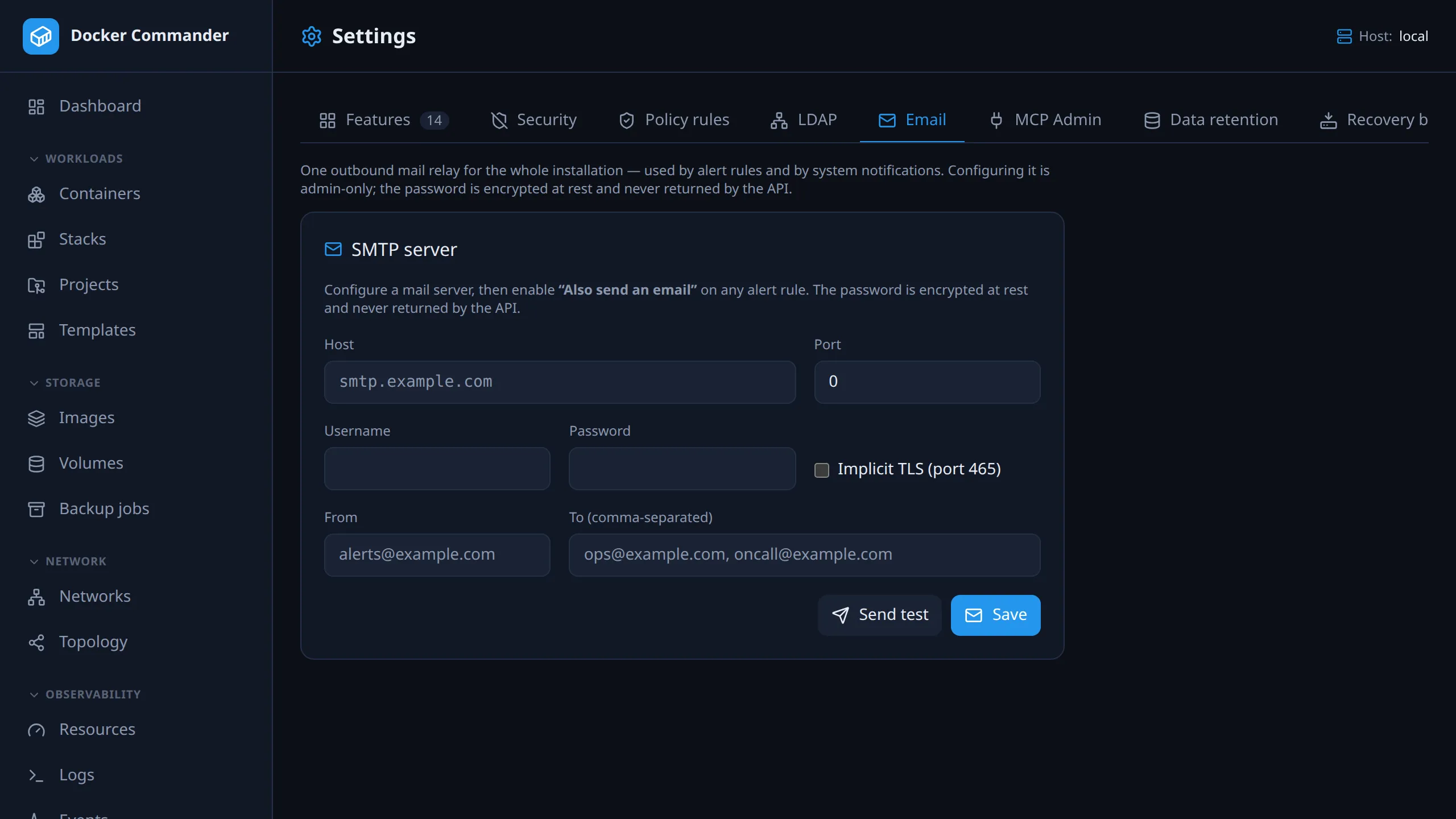Collapse the NETWORK sidebar section
The height and width of the screenshot is (819, 1456).
(68, 561)
